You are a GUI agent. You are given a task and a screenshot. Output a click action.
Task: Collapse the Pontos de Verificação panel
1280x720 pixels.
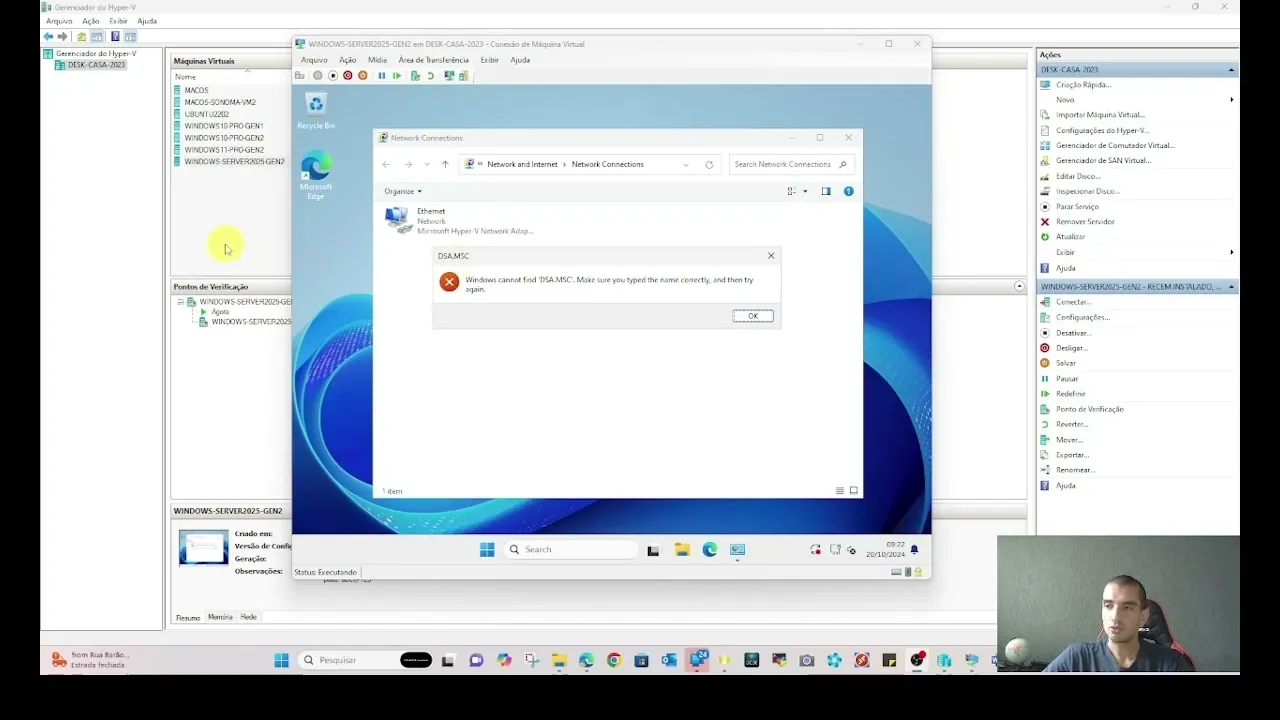[1019, 286]
